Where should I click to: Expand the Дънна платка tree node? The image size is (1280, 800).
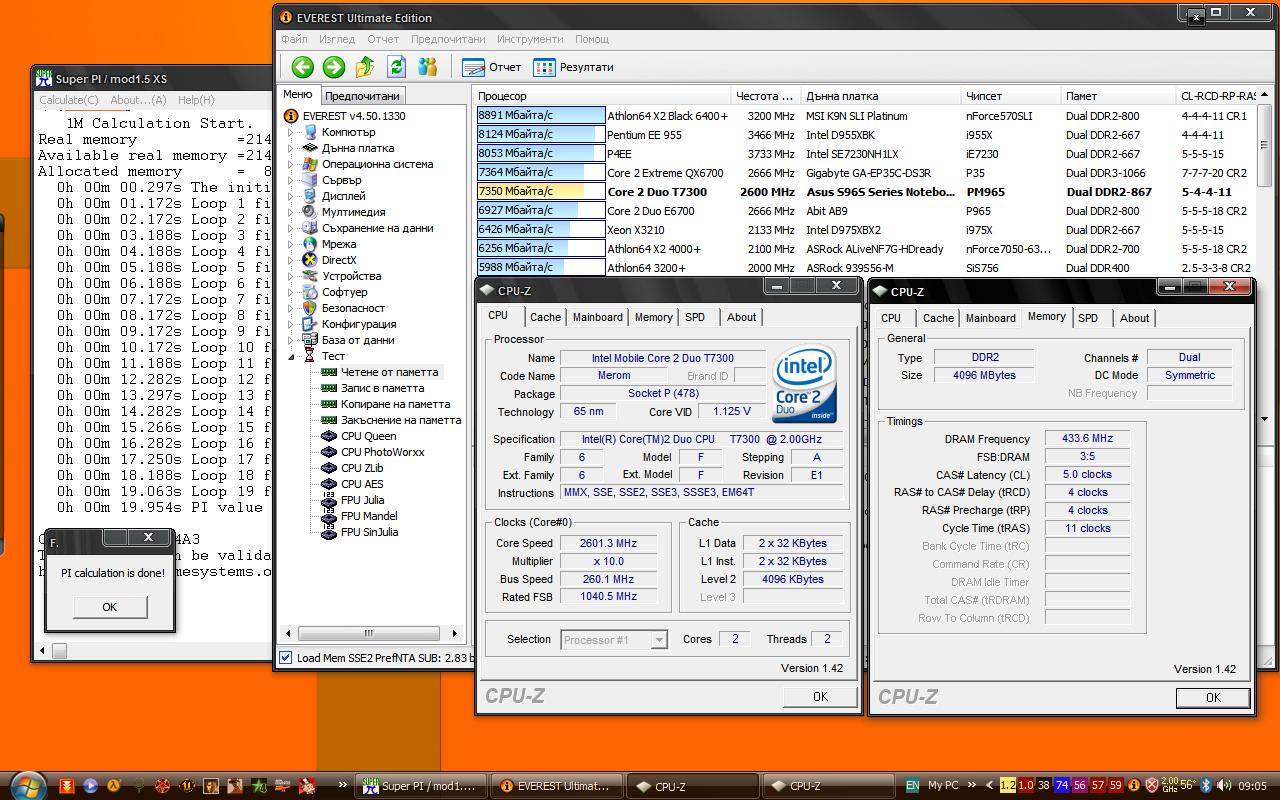pyautogui.click(x=292, y=148)
